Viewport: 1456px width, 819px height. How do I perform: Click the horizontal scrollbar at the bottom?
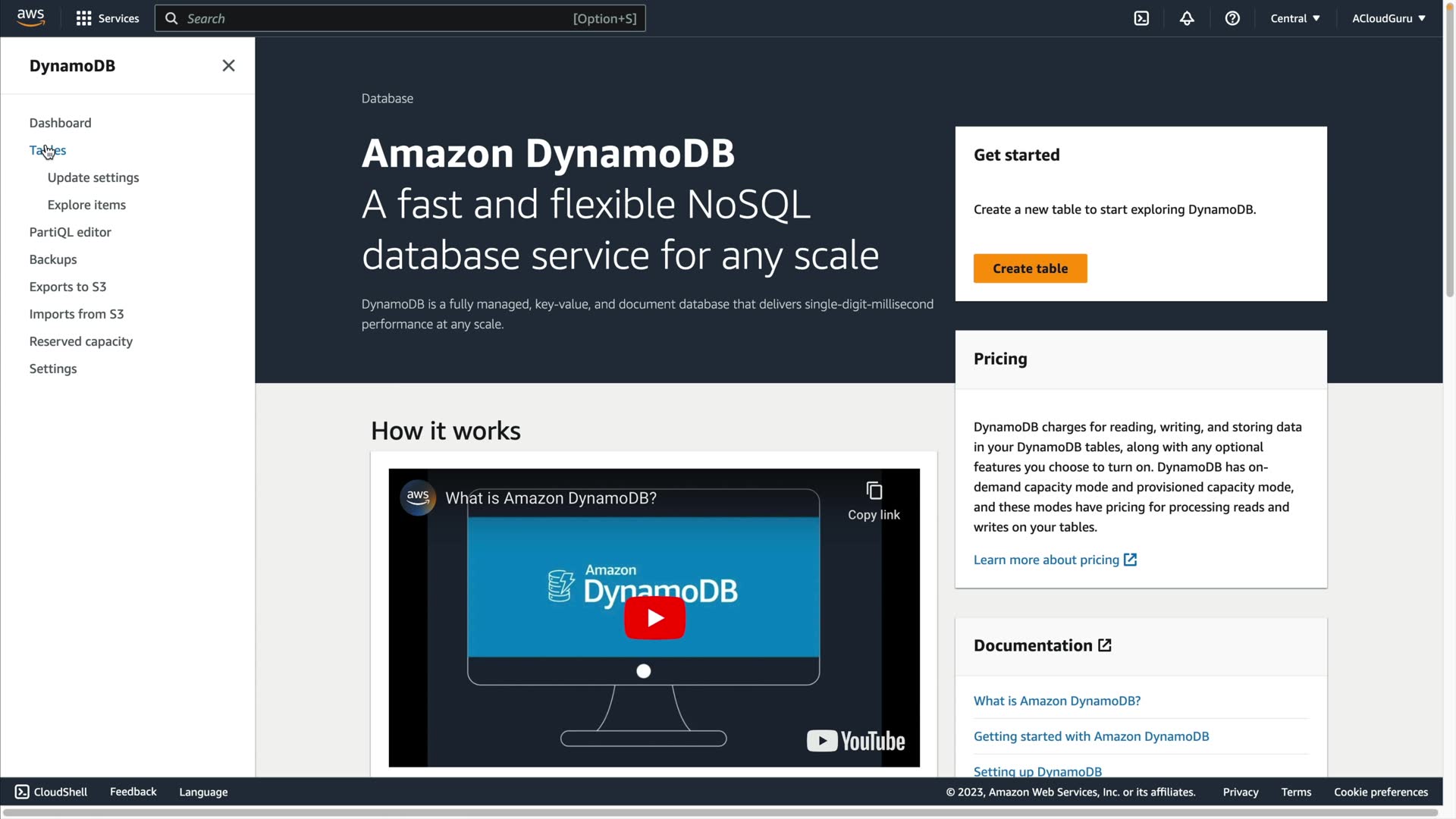click(x=720, y=812)
